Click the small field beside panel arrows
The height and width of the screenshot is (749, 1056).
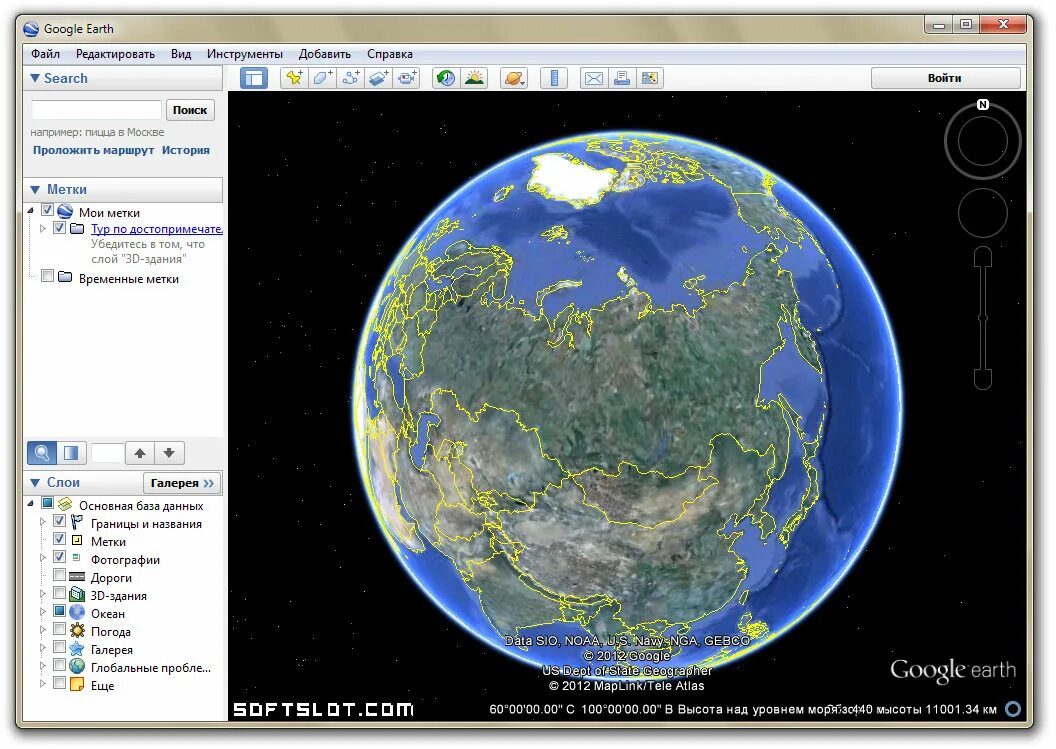(107, 453)
